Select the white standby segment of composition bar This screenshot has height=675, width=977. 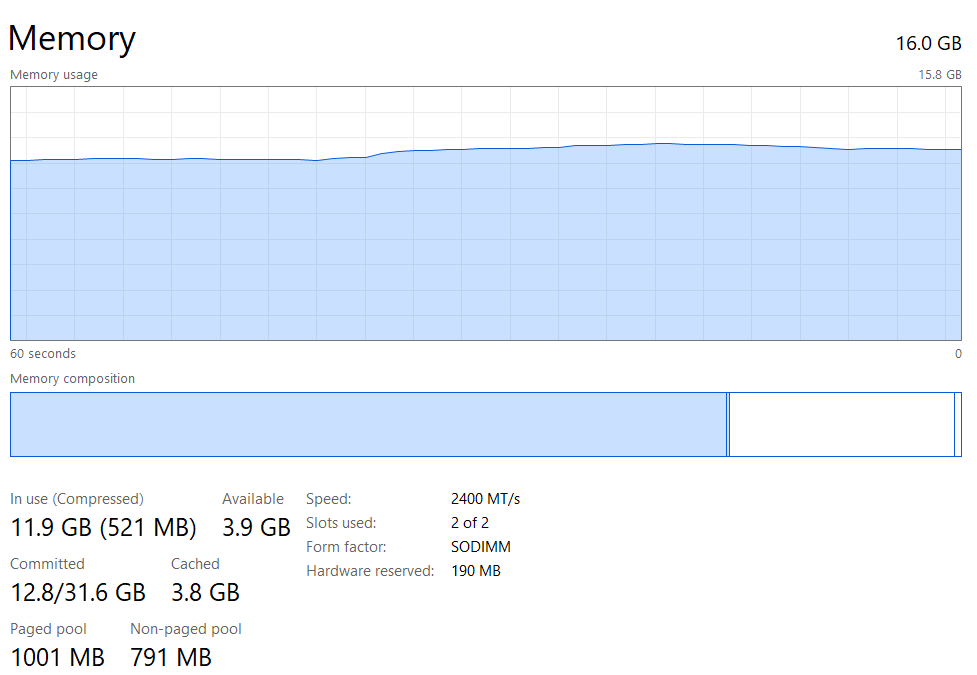(x=841, y=424)
